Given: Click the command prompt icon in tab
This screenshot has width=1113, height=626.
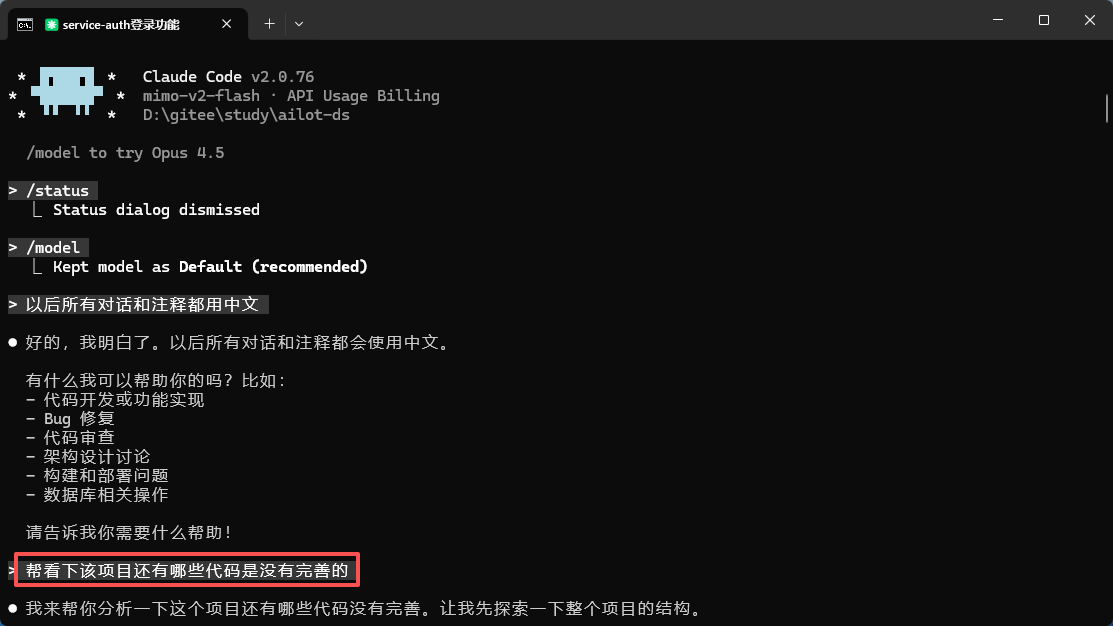Looking at the screenshot, I should pyautogui.click(x=25, y=25).
